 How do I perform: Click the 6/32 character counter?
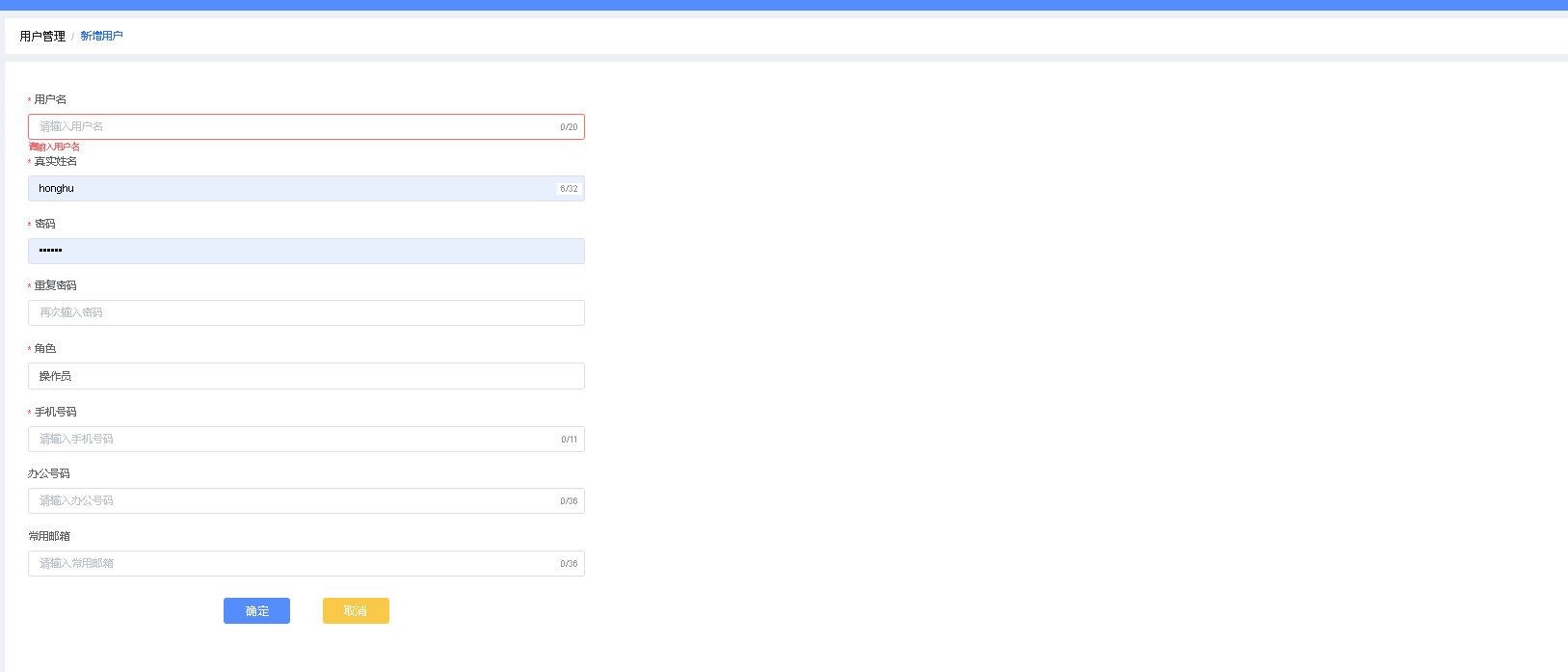coord(569,189)
